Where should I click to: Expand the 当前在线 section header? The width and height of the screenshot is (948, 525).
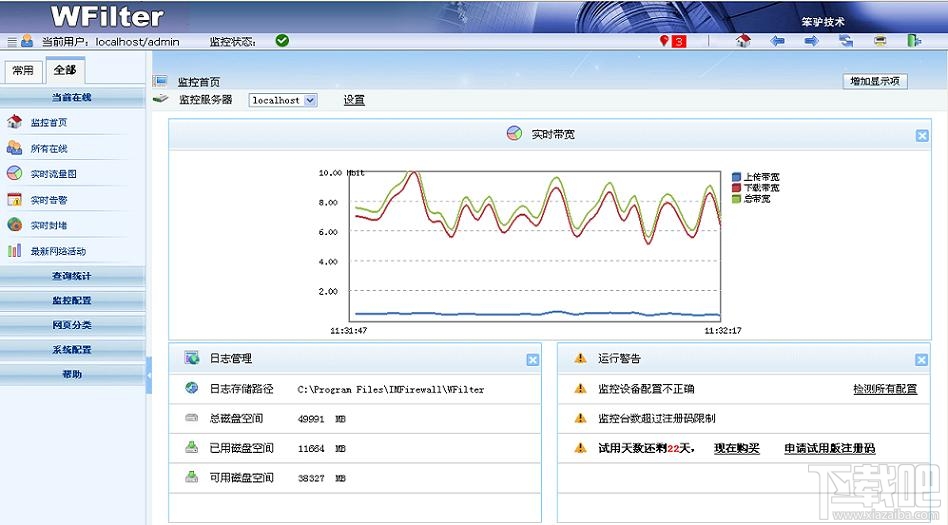72,97
